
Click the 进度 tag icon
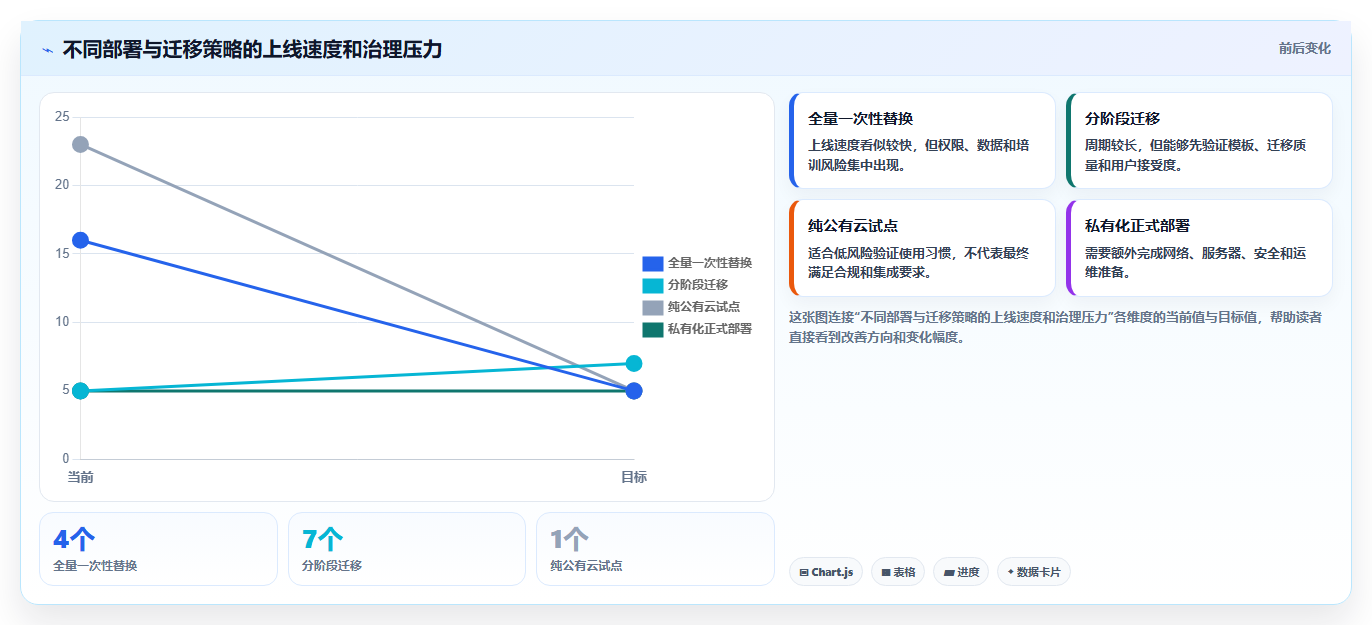(949, 573)
